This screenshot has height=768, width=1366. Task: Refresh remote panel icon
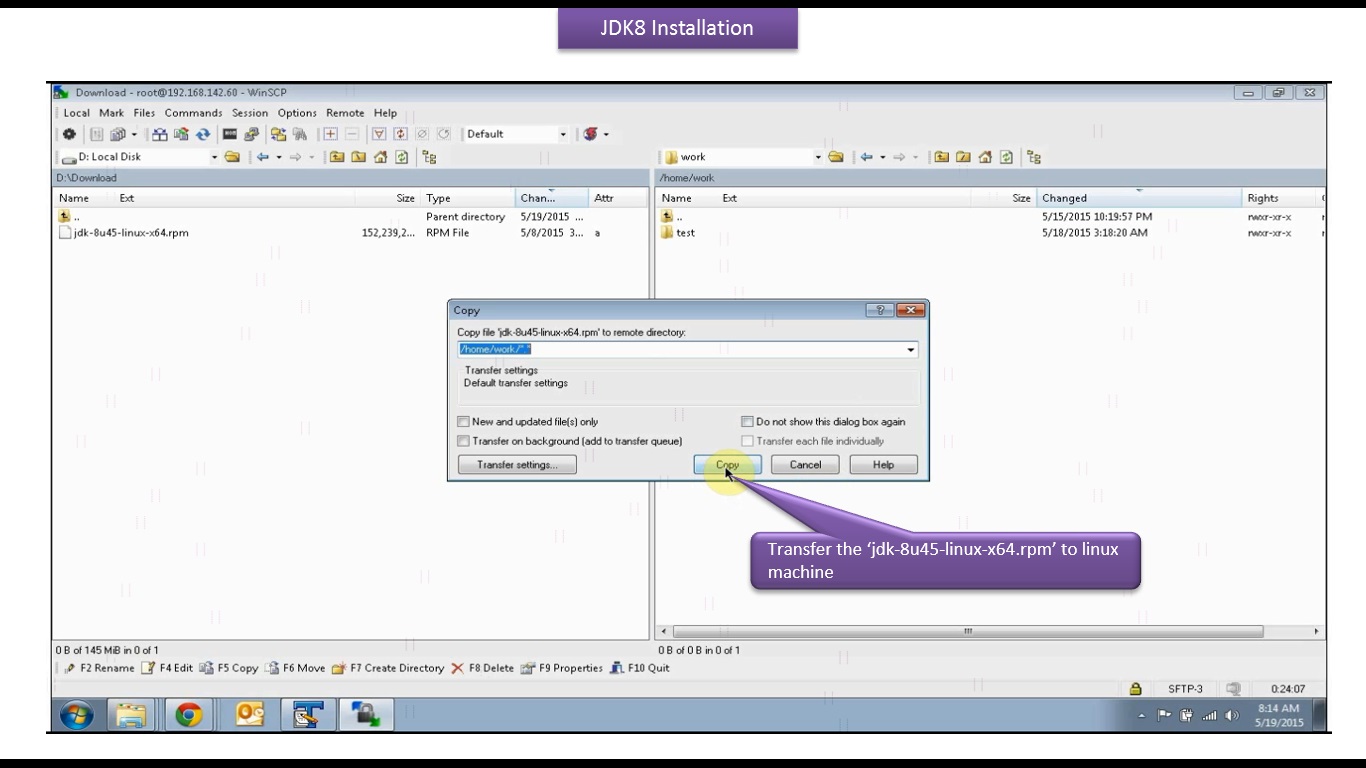click(x=1005, y=157)
